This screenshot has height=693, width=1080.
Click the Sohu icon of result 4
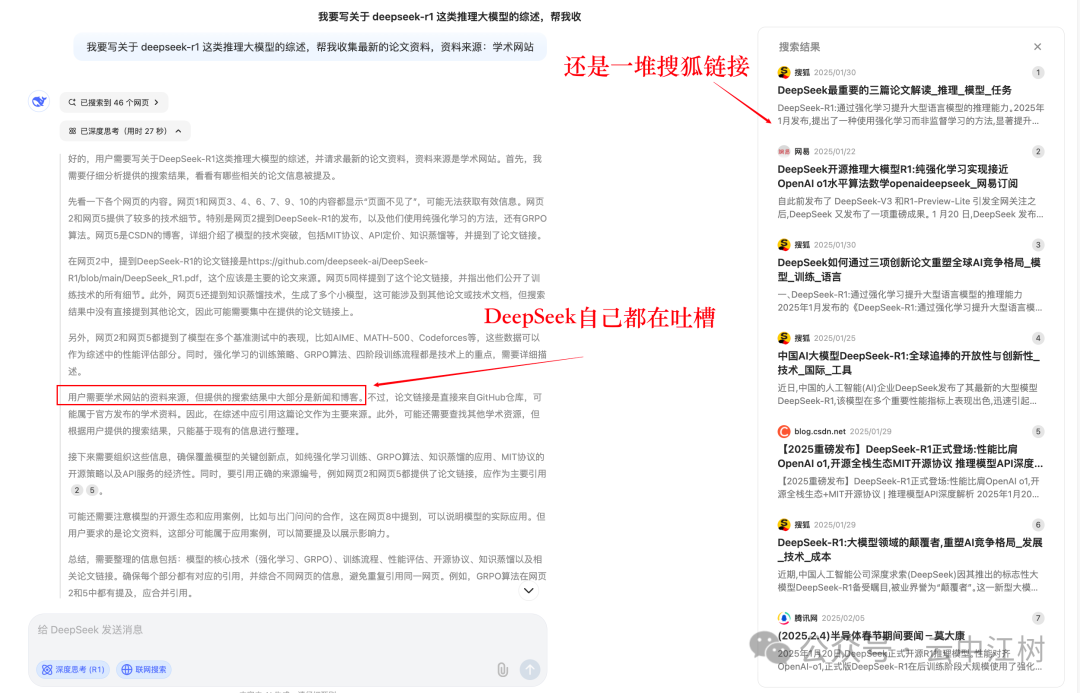[x=784, y=338]
